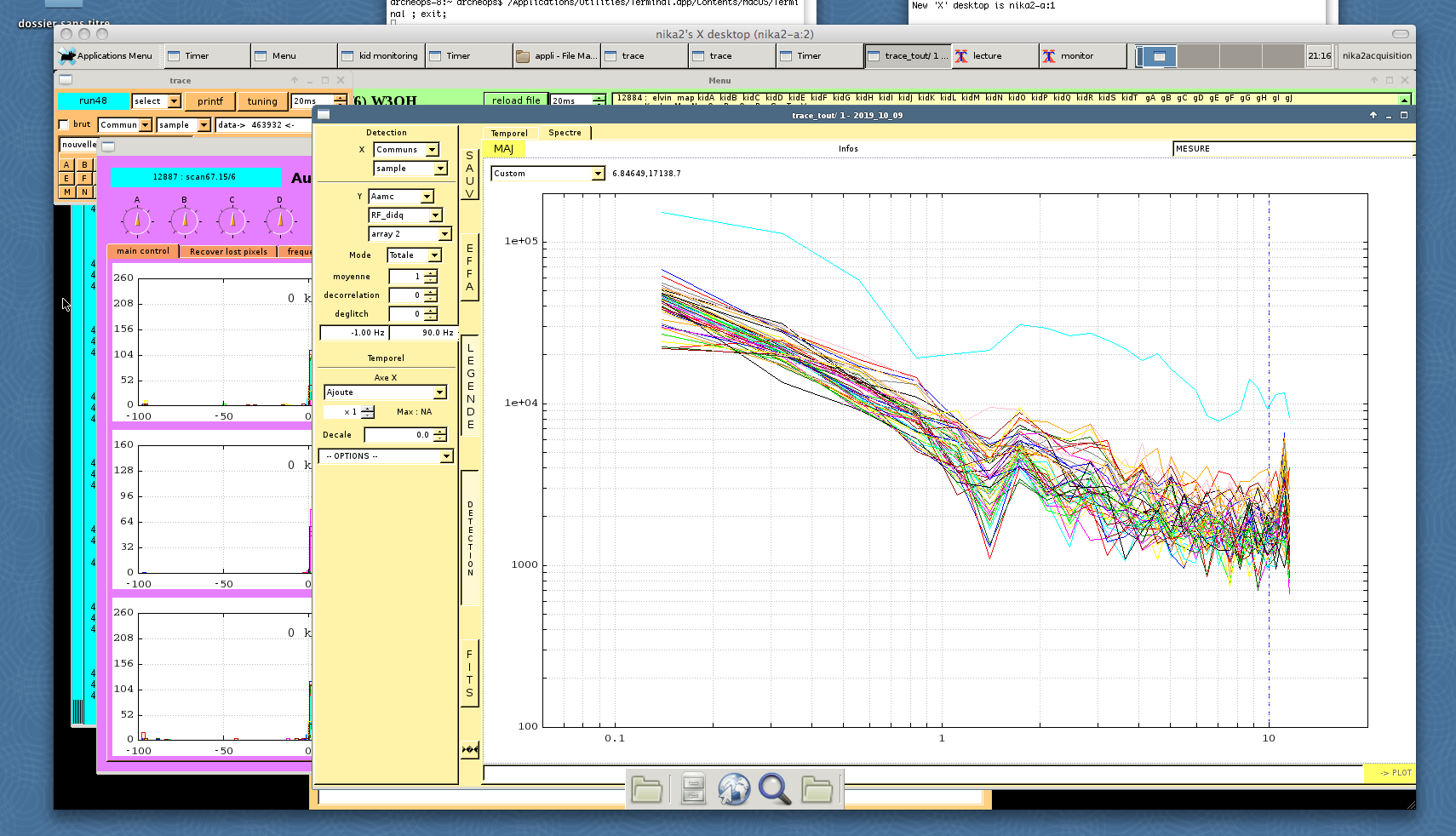Open the file cabinet icon in dock
1456x836 pixels.
[693, 789]
